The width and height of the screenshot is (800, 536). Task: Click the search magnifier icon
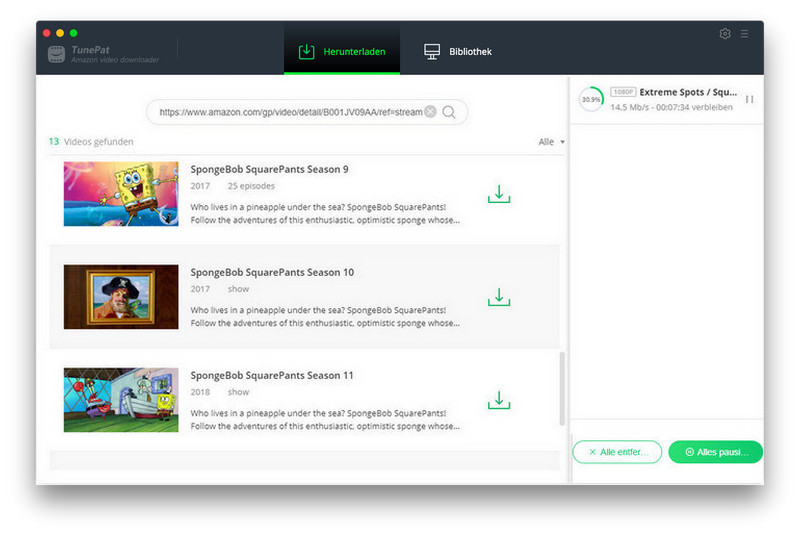pos(449,112)
